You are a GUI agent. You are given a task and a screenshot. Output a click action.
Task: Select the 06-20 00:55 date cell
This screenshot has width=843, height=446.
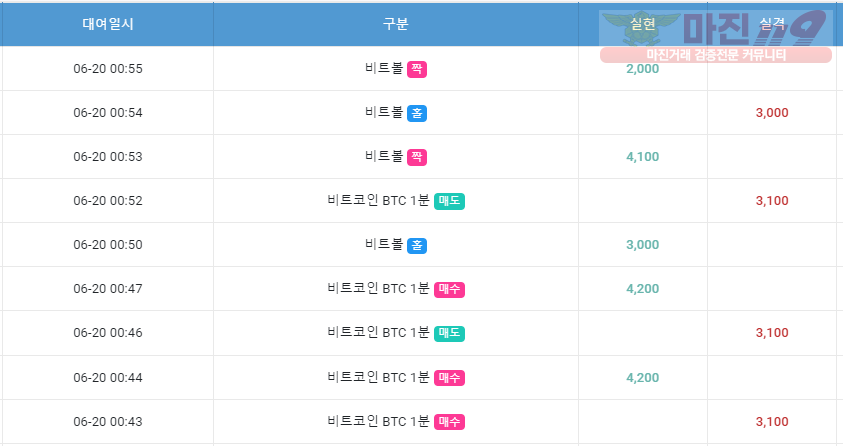click(x=108, y=69)
